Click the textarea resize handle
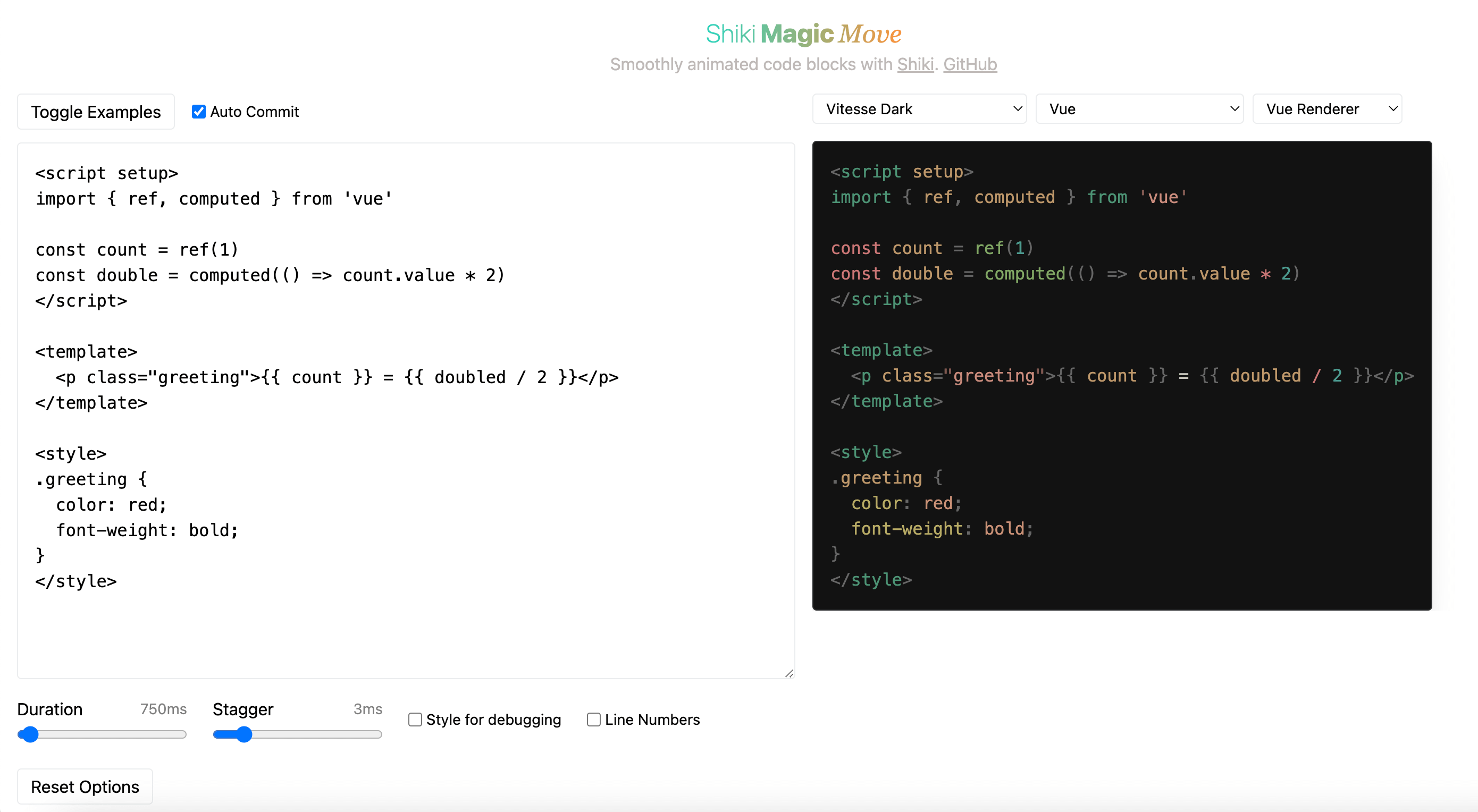1478x812 pixels. (x=790, y=673)
